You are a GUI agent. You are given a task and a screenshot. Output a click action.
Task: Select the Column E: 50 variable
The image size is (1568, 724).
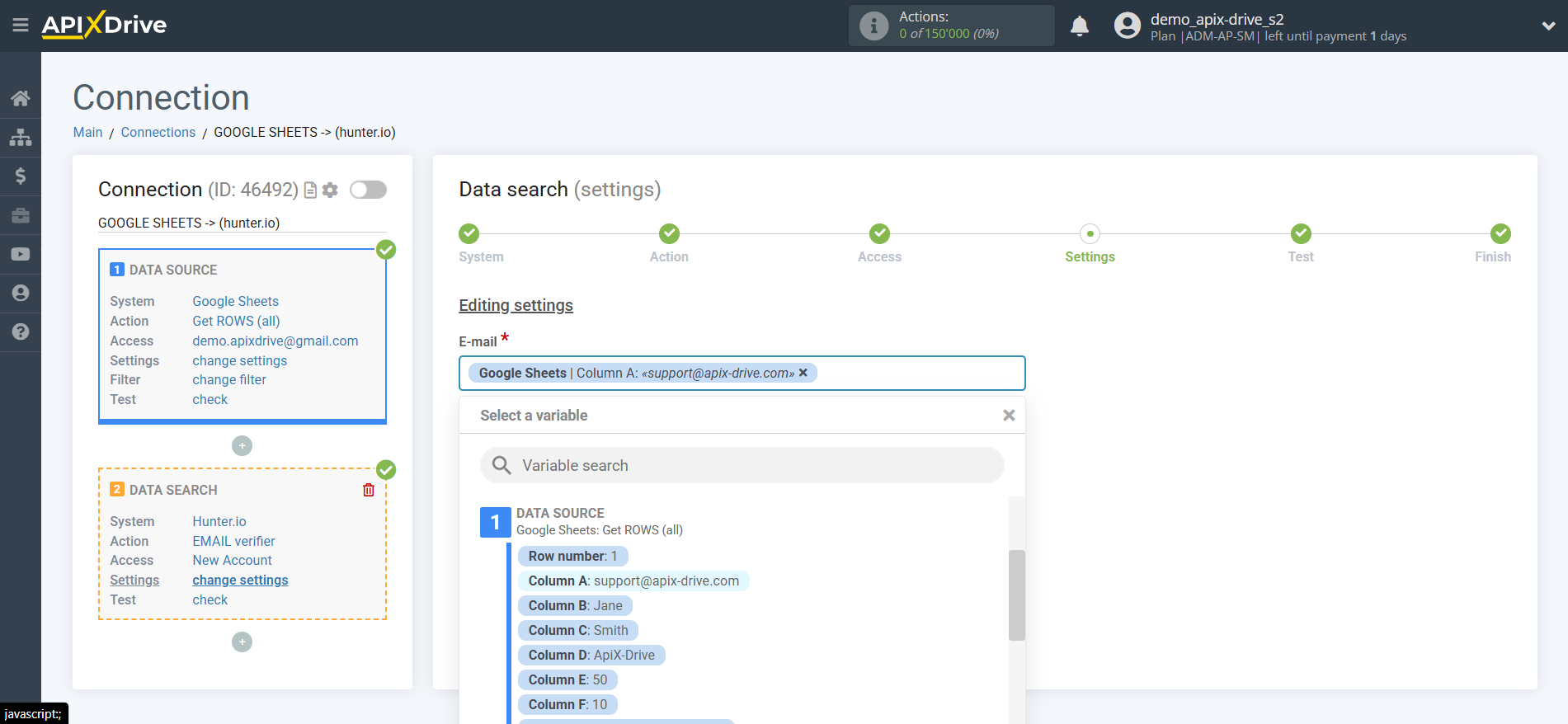[567, 680]
